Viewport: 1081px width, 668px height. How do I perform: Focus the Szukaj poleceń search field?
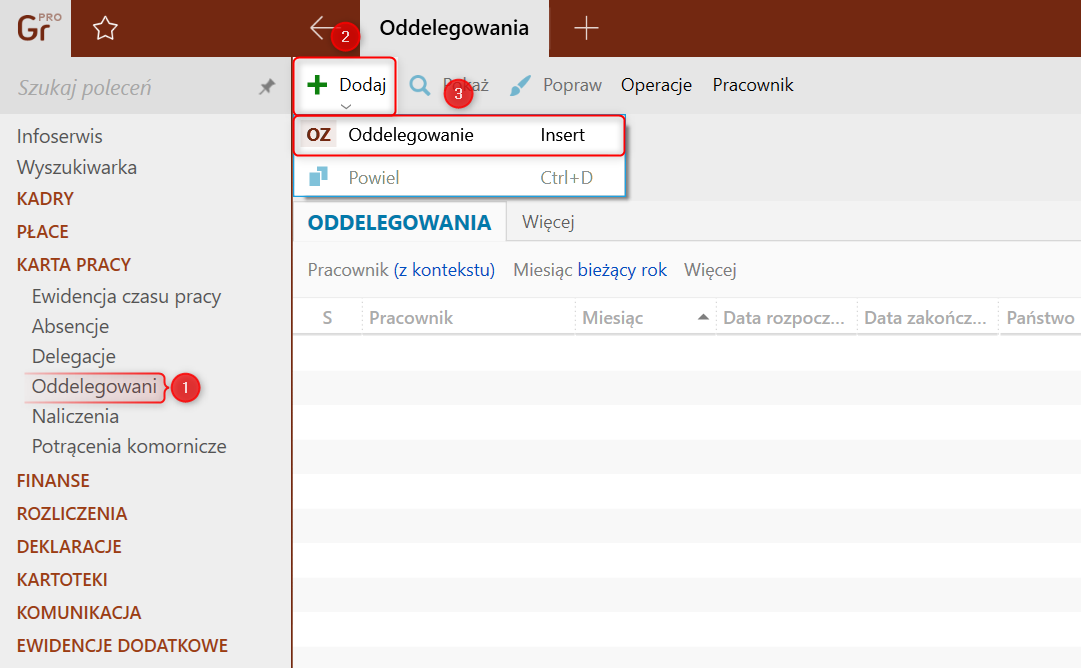(131, 88)
